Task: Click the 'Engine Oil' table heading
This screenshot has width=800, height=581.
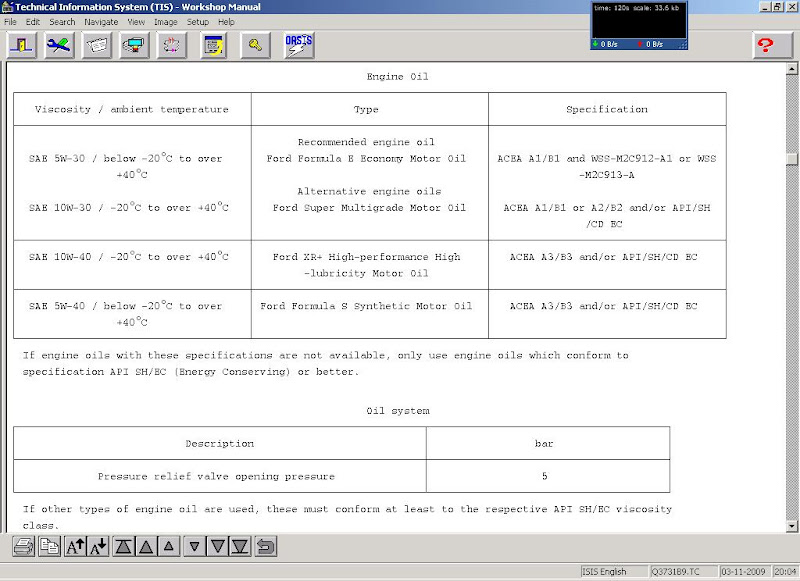Action: (397, 77)
